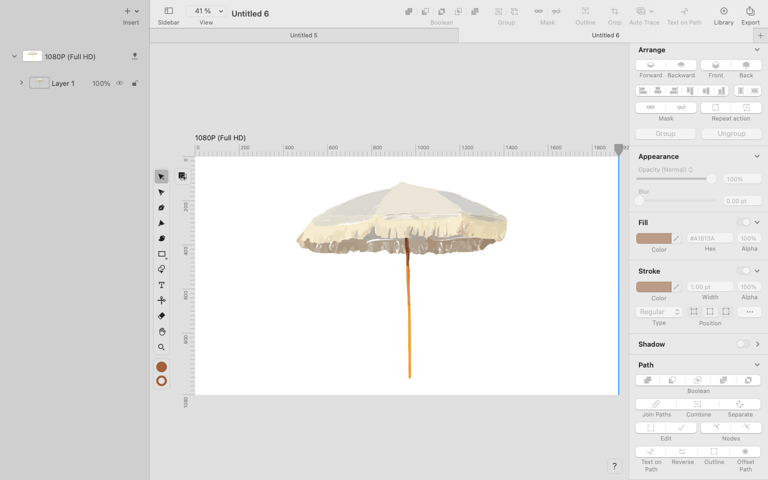Click the Ungroup button
The height and width of the screenshot is (480, 768).
[731, 134]
